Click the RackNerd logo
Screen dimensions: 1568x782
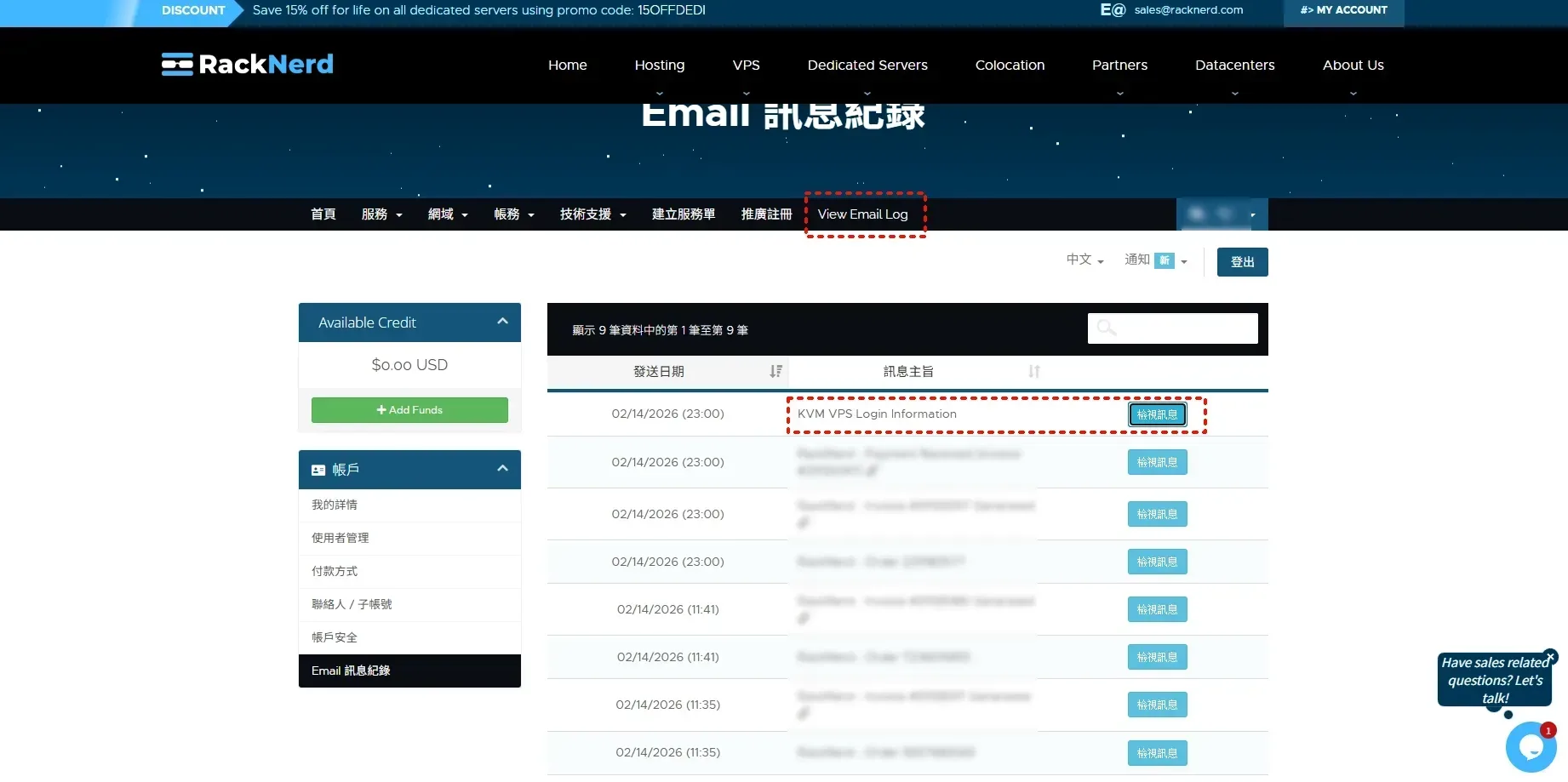(248, 65)
